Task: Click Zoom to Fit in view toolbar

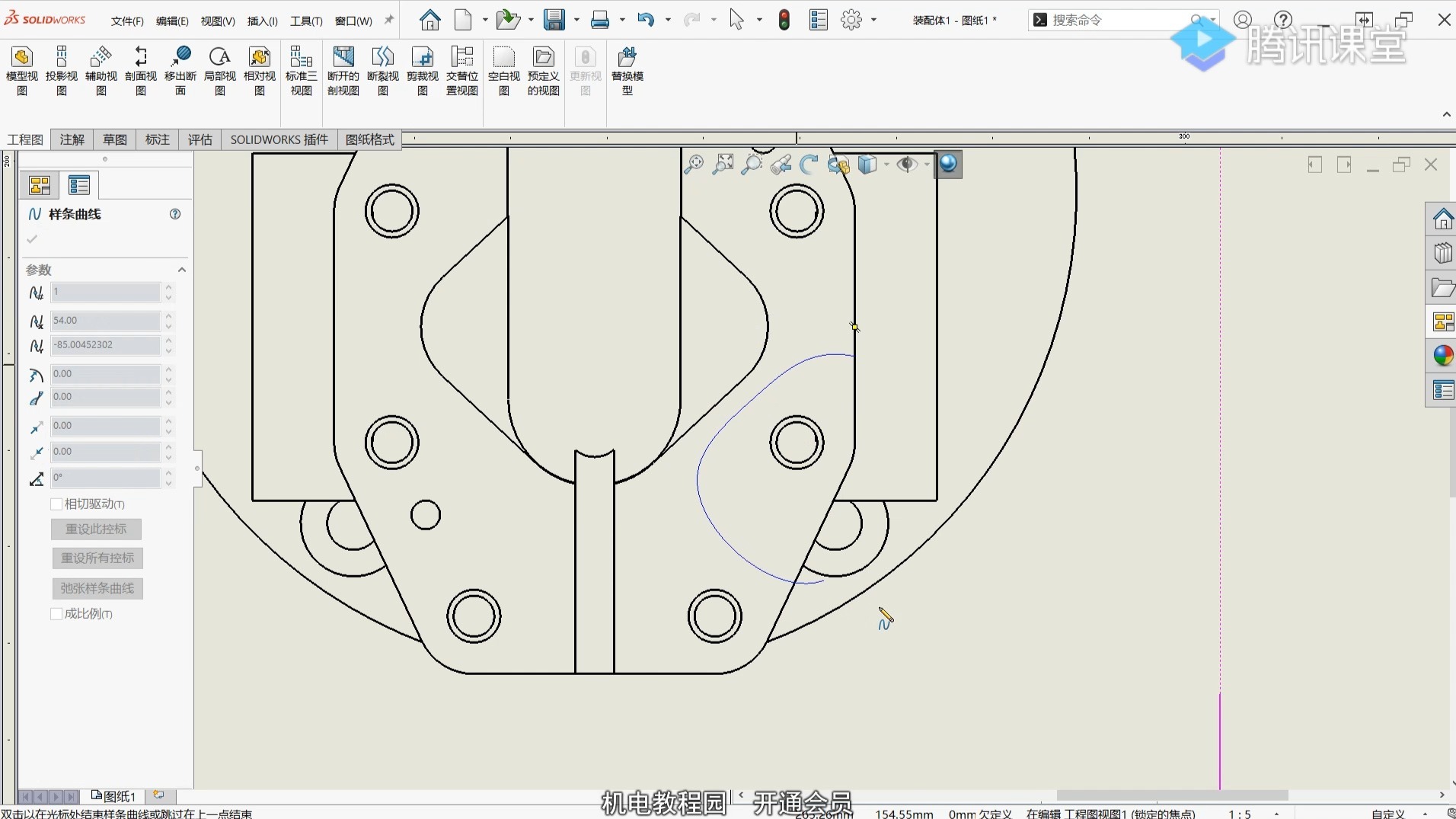Action: pyautogui.click(x=694, y=165)
